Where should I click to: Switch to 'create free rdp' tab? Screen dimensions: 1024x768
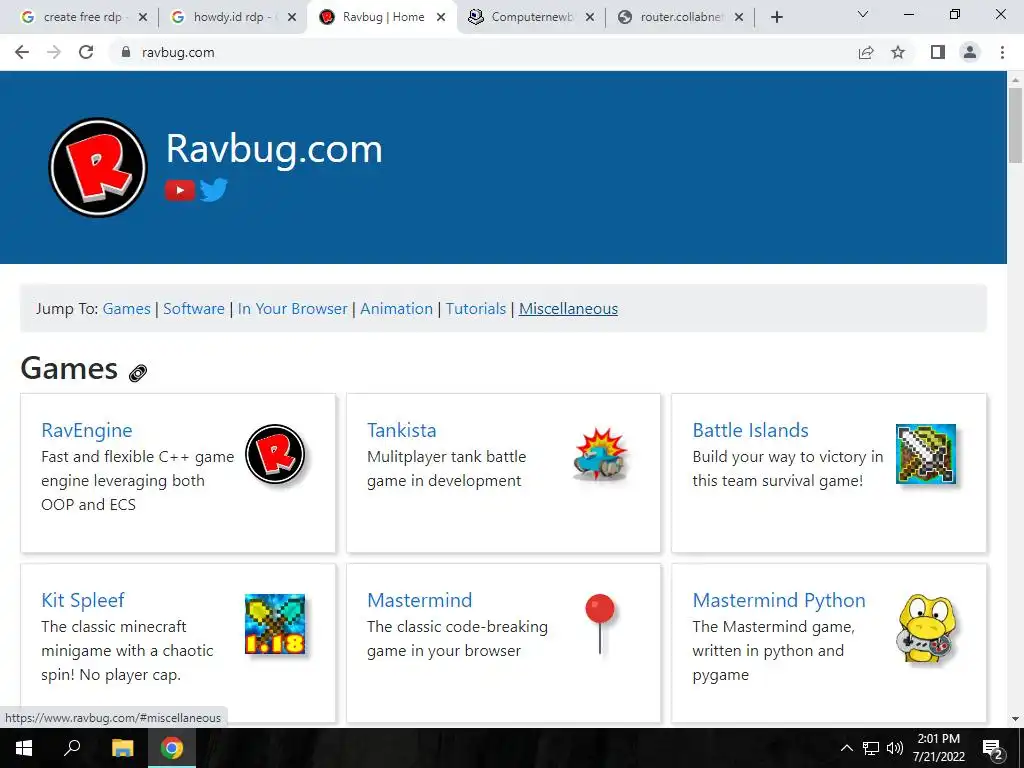click(x=82, y=17)
